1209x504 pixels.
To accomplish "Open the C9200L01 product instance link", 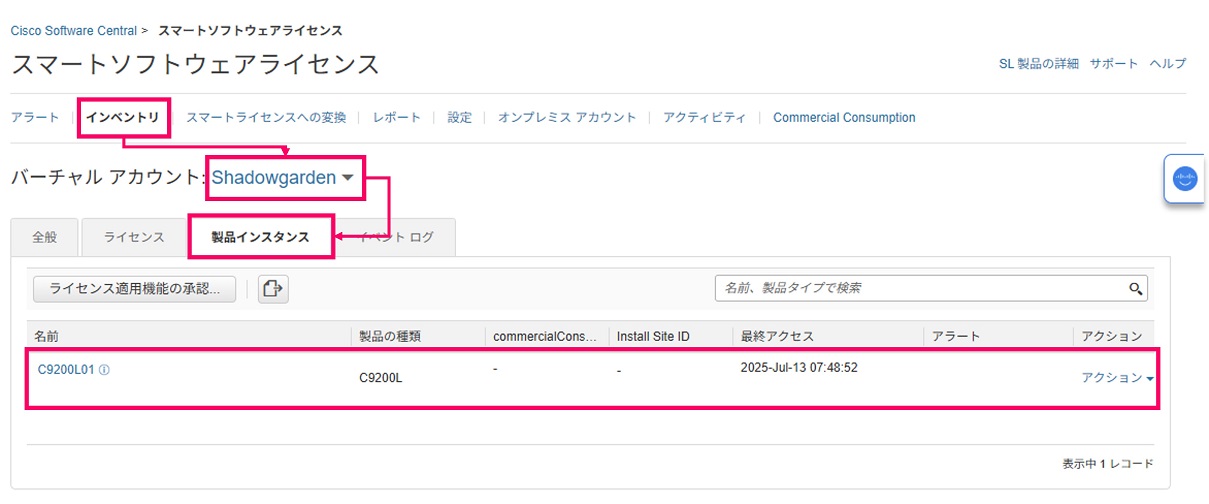I will [66, 369].
